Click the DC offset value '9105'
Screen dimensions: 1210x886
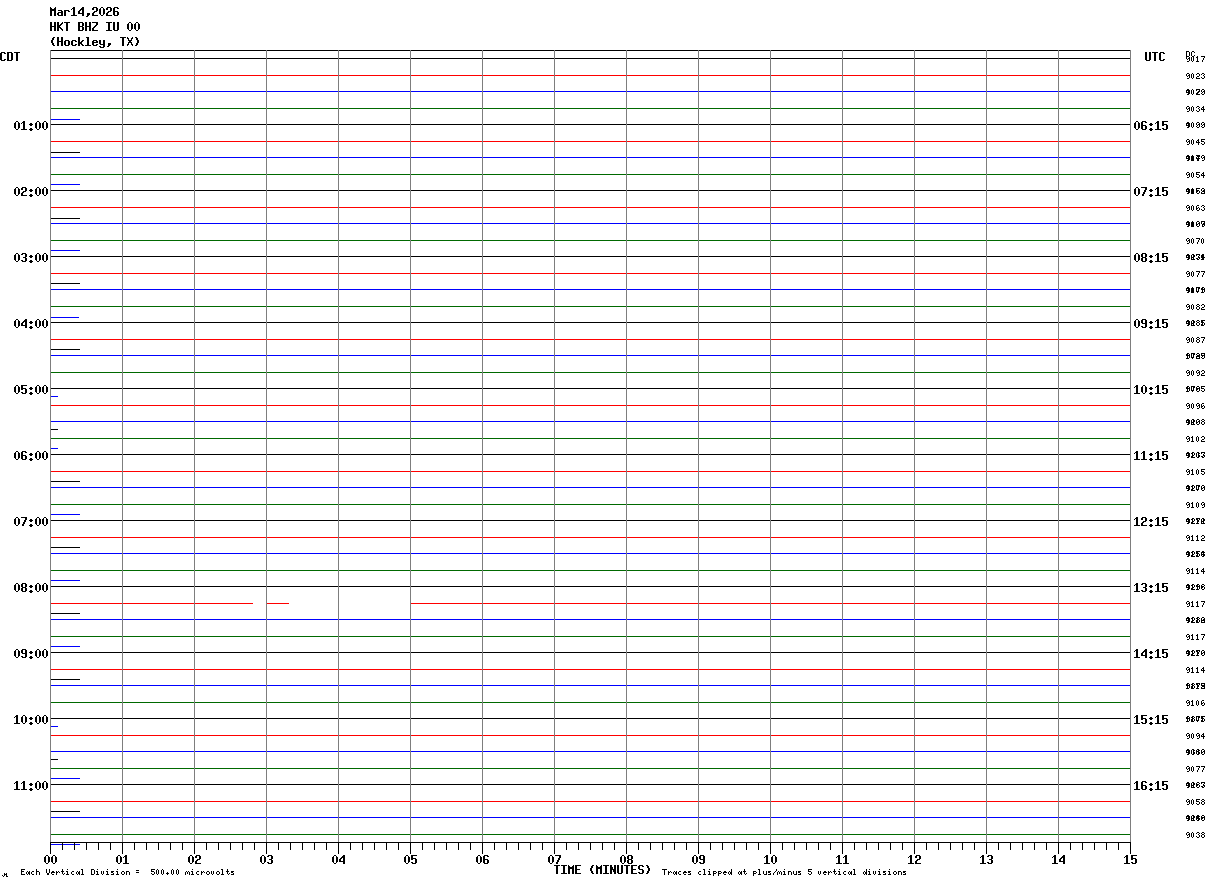pos(1194,472)
